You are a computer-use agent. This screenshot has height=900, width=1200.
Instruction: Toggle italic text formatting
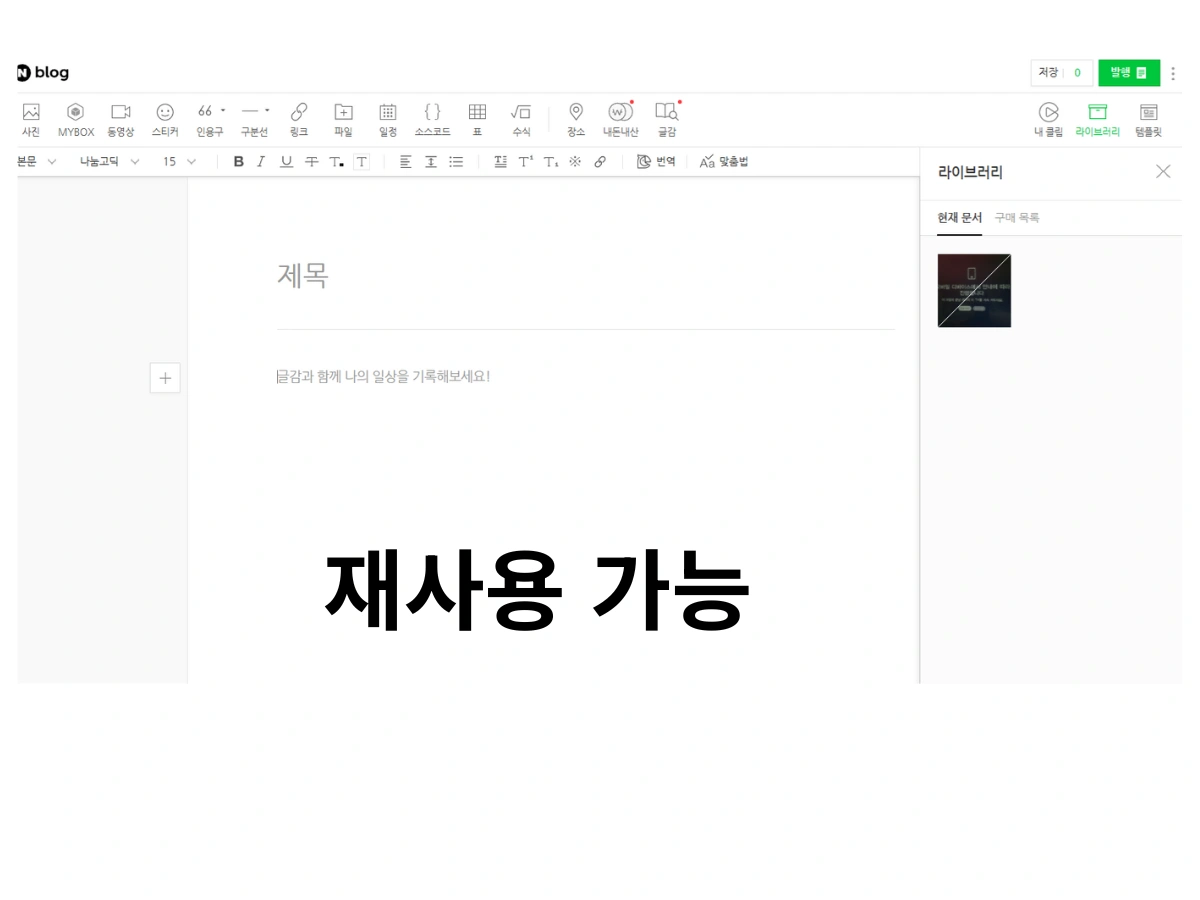(x=261, y=161)
